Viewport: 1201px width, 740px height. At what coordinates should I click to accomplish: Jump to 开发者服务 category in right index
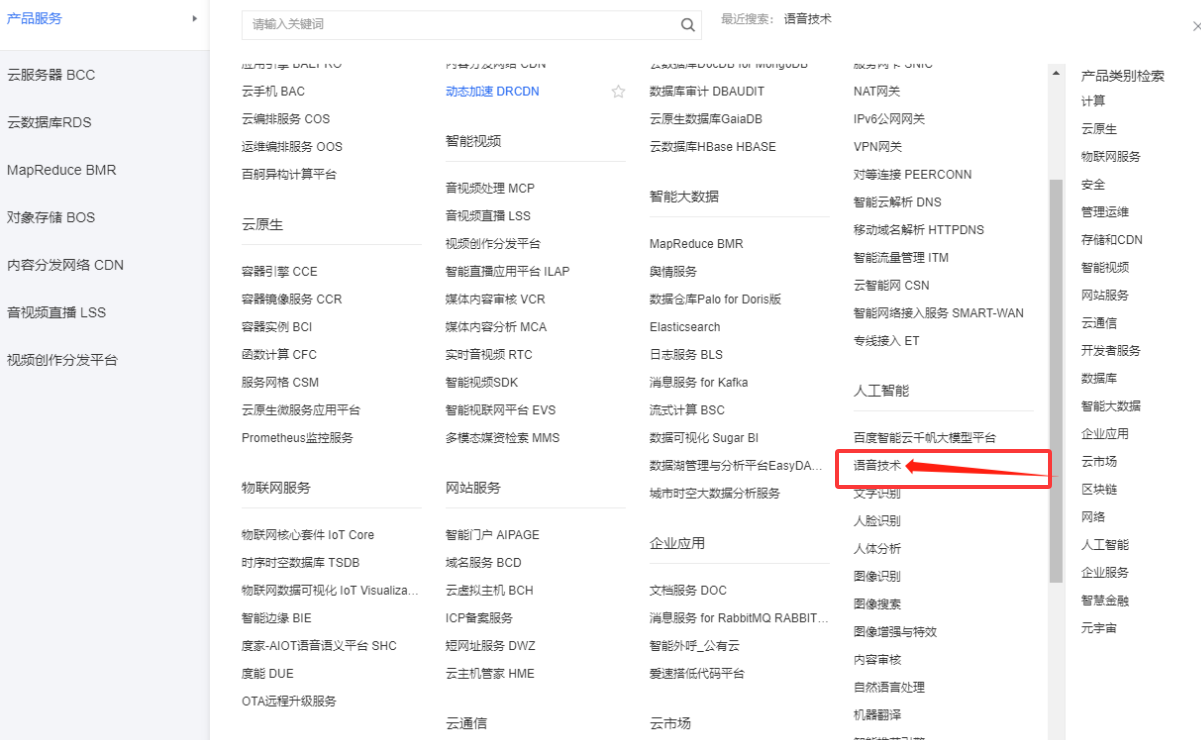coord(1111,351)
